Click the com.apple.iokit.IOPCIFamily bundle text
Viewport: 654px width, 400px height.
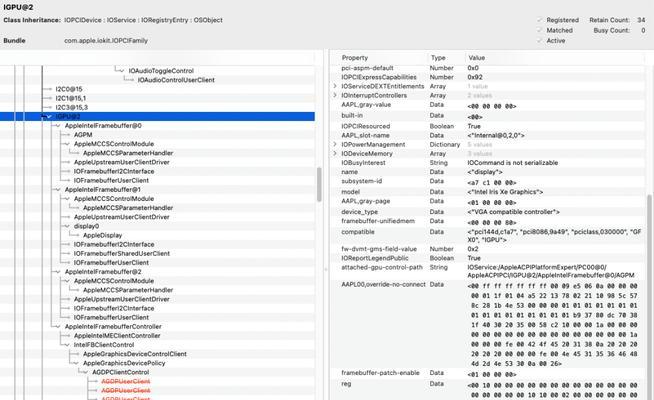106,40
